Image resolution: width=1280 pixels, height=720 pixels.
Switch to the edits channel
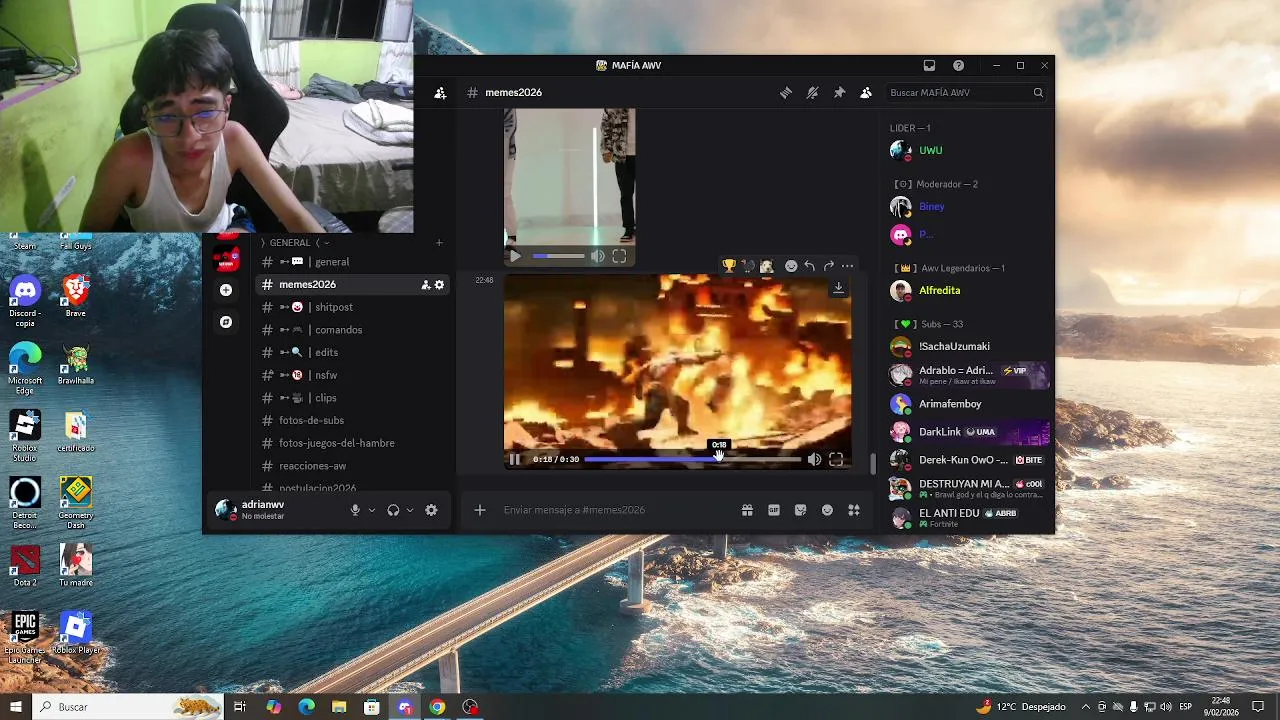click(x=352, y=352)
